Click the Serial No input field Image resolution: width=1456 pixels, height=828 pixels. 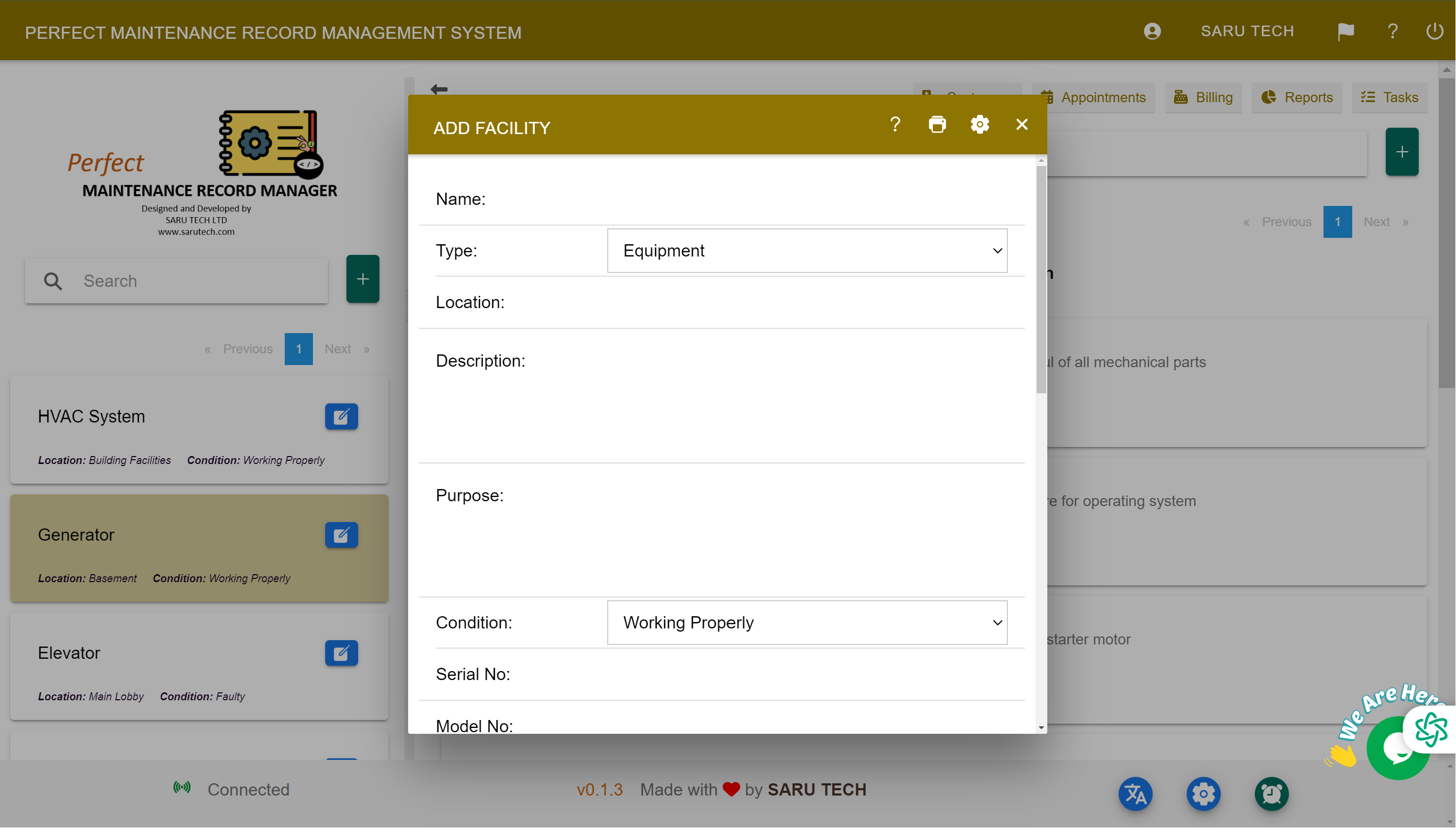click(807, 674)
